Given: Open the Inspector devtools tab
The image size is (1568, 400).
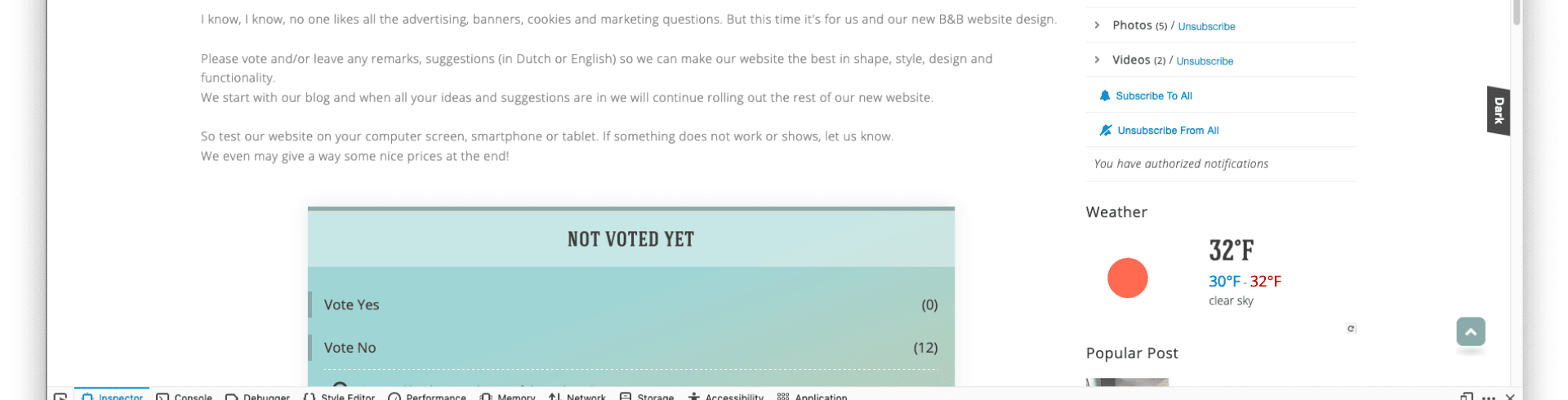Looking at the screenshot, I should tap(112, 396).
